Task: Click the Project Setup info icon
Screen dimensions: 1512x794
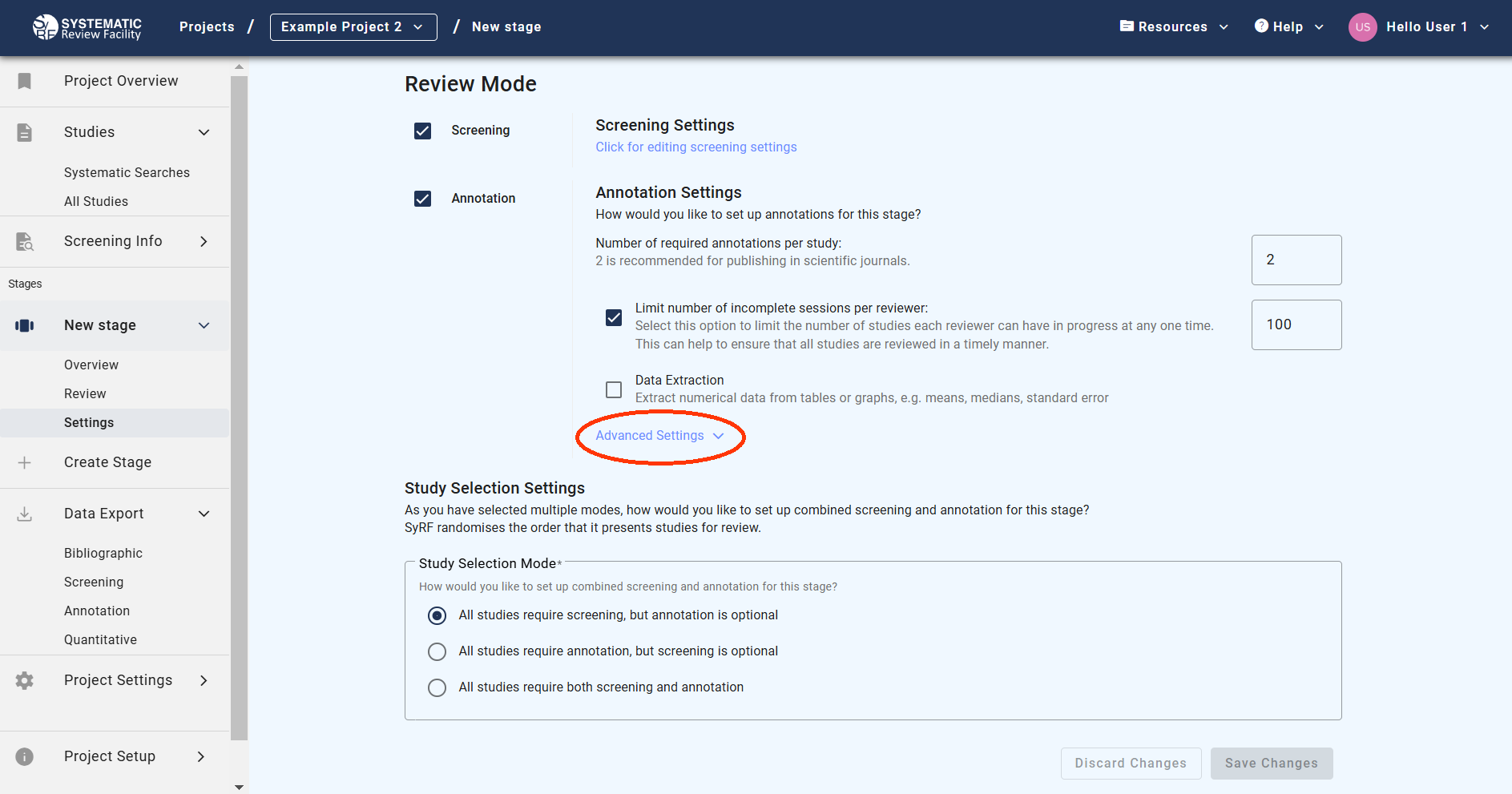Action: point(24,756)
